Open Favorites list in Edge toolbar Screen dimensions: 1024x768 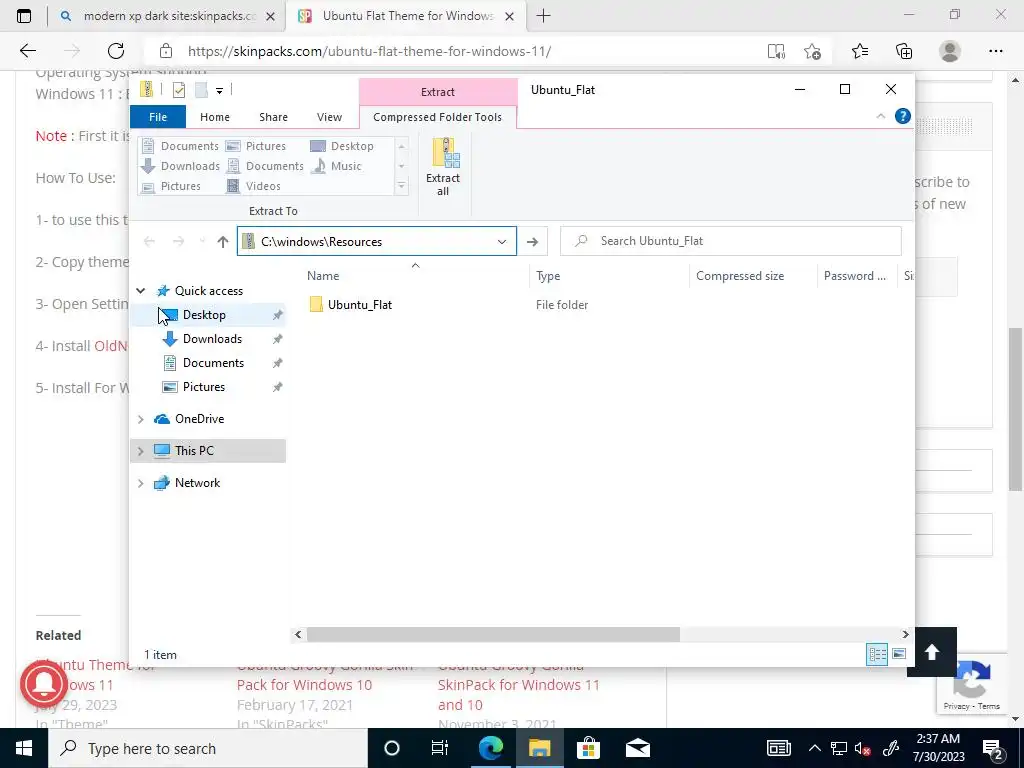[860, 51]
